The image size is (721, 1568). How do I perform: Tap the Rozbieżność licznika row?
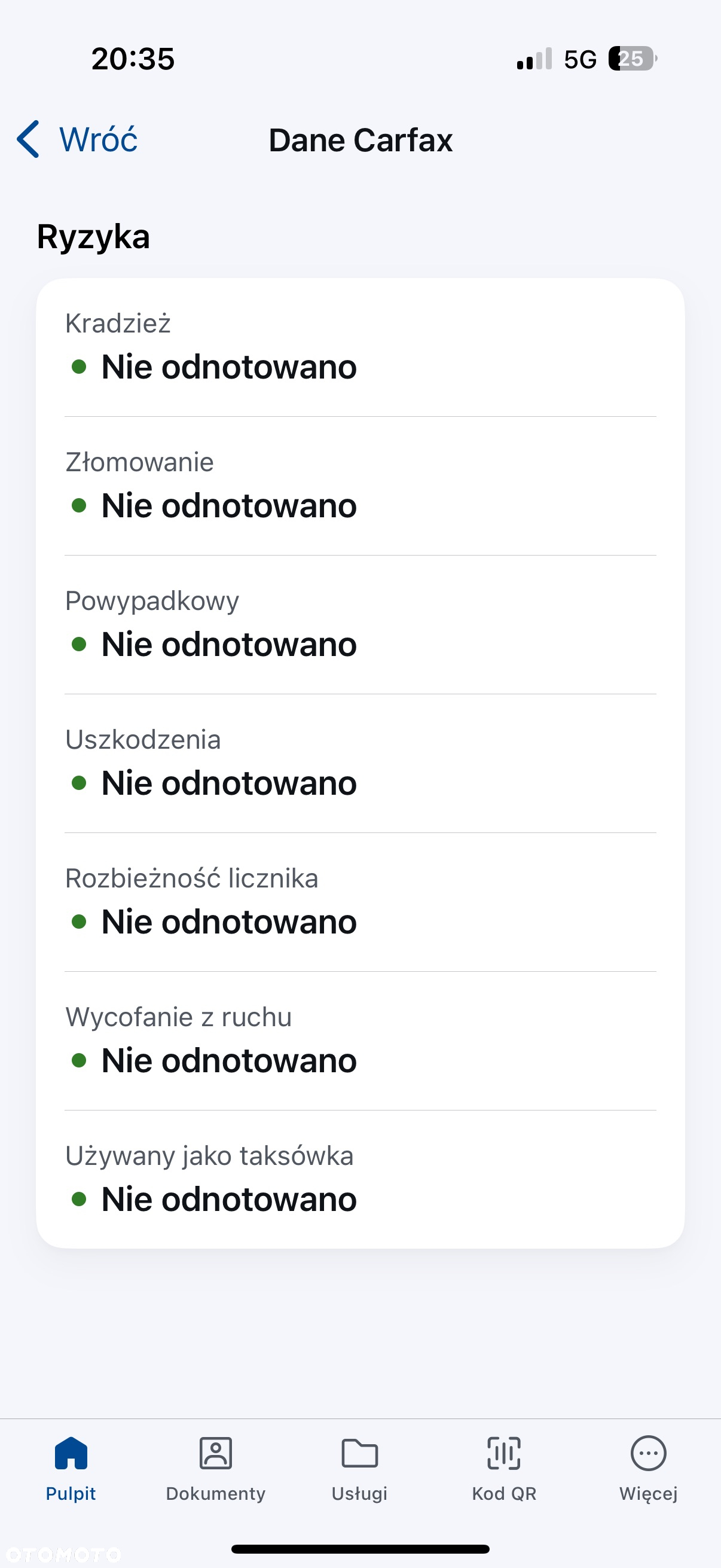tap(360, 902)
